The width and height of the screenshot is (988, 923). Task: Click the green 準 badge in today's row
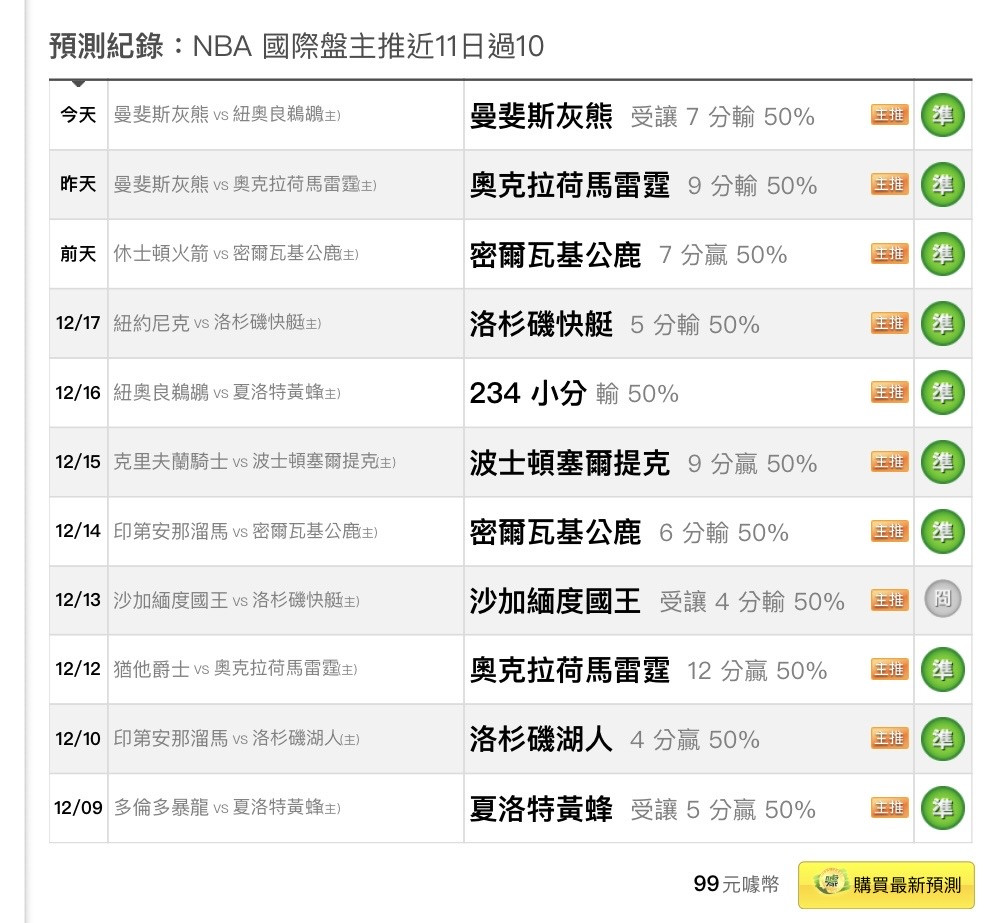[943, 115]
